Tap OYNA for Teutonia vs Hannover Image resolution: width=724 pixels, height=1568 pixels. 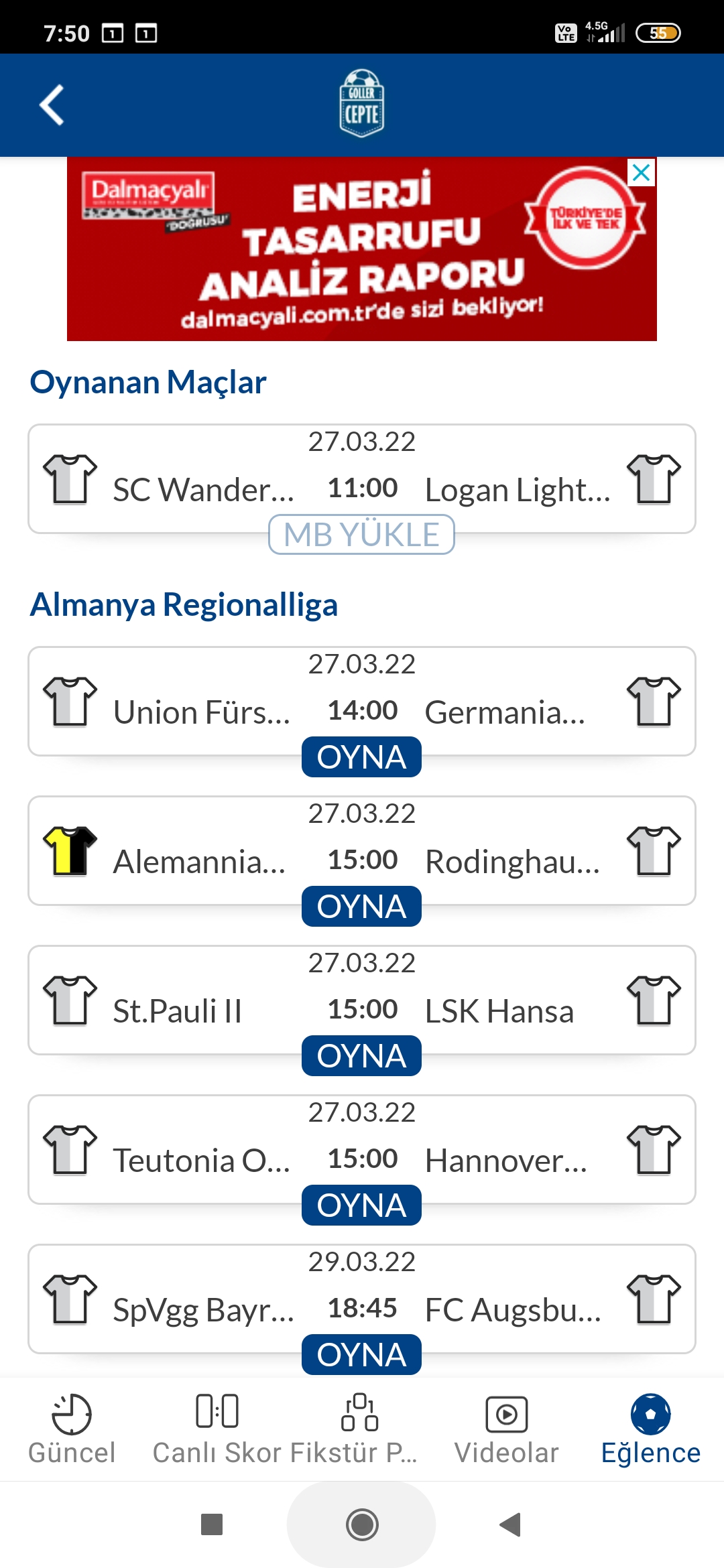[361, 1205]
